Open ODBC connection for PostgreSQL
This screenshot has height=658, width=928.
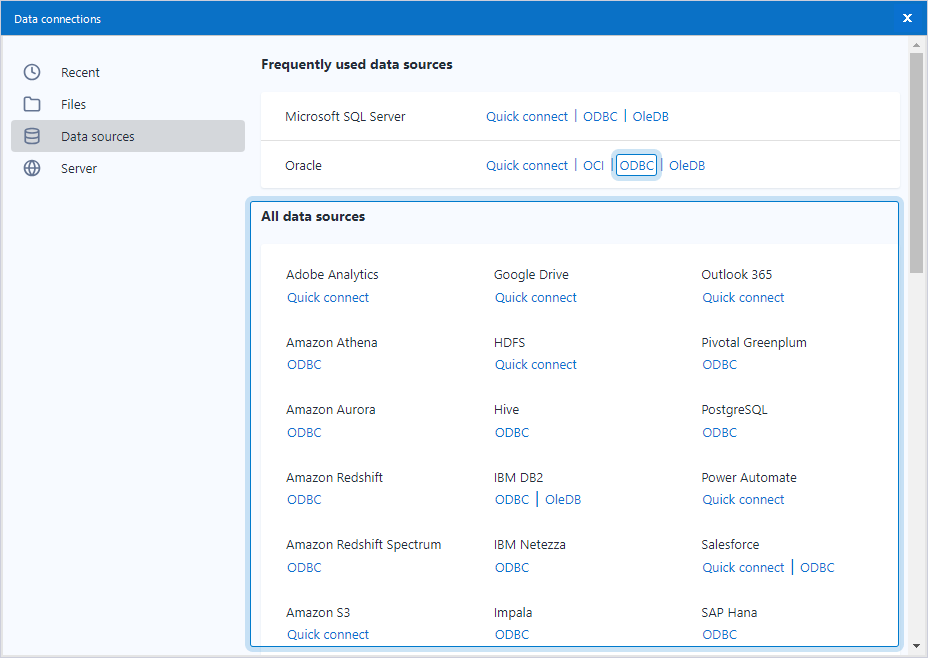click(x=719, y=432)
